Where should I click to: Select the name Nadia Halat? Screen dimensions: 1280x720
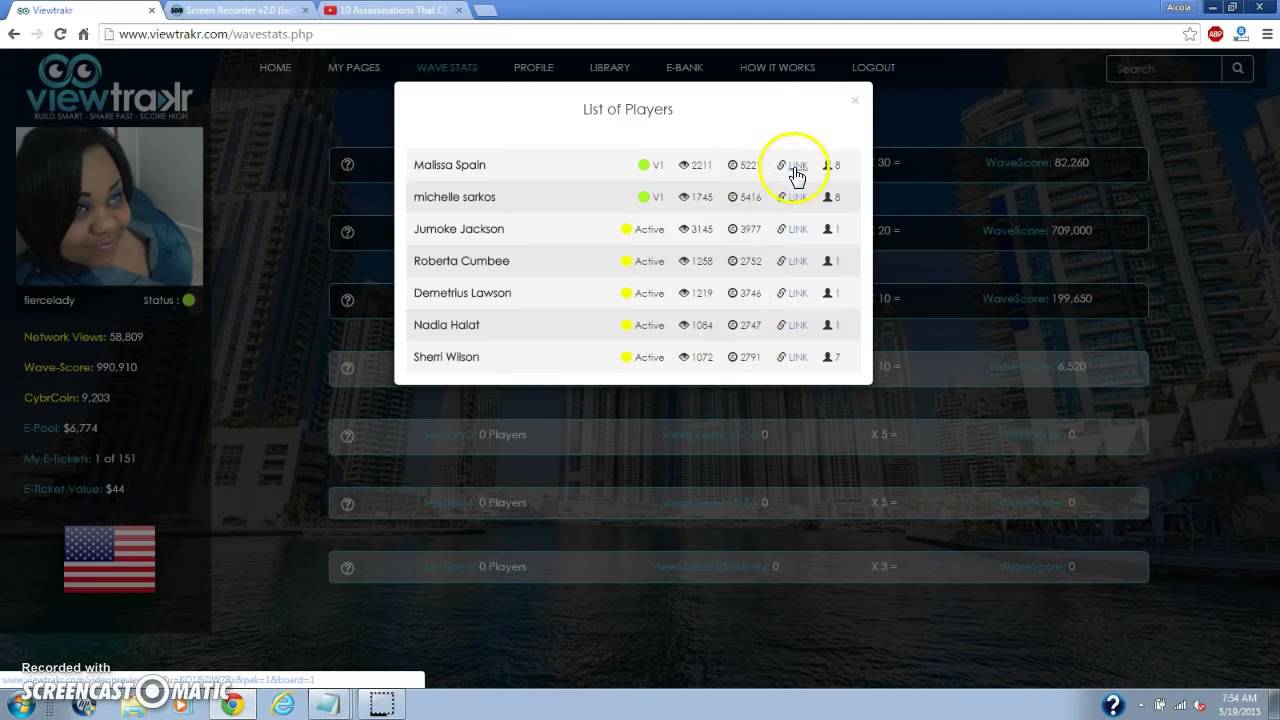447,325
